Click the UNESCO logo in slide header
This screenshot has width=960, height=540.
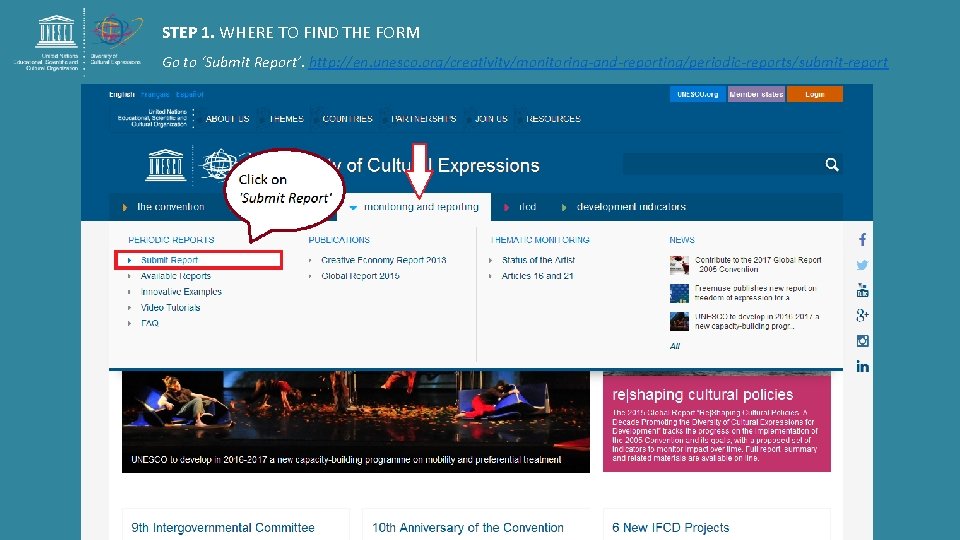(56, 32)
